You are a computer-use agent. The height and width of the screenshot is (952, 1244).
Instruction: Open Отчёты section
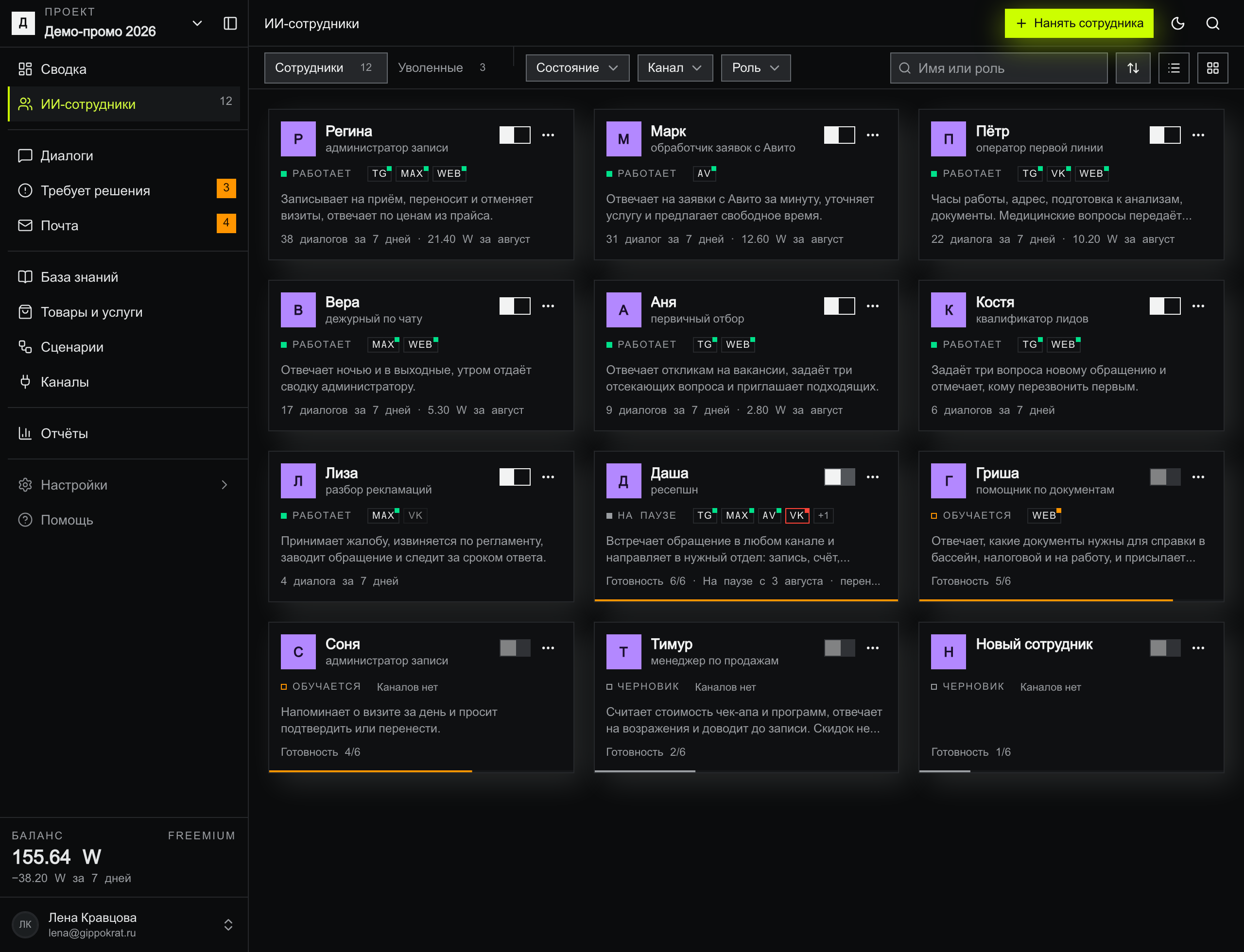124,433
